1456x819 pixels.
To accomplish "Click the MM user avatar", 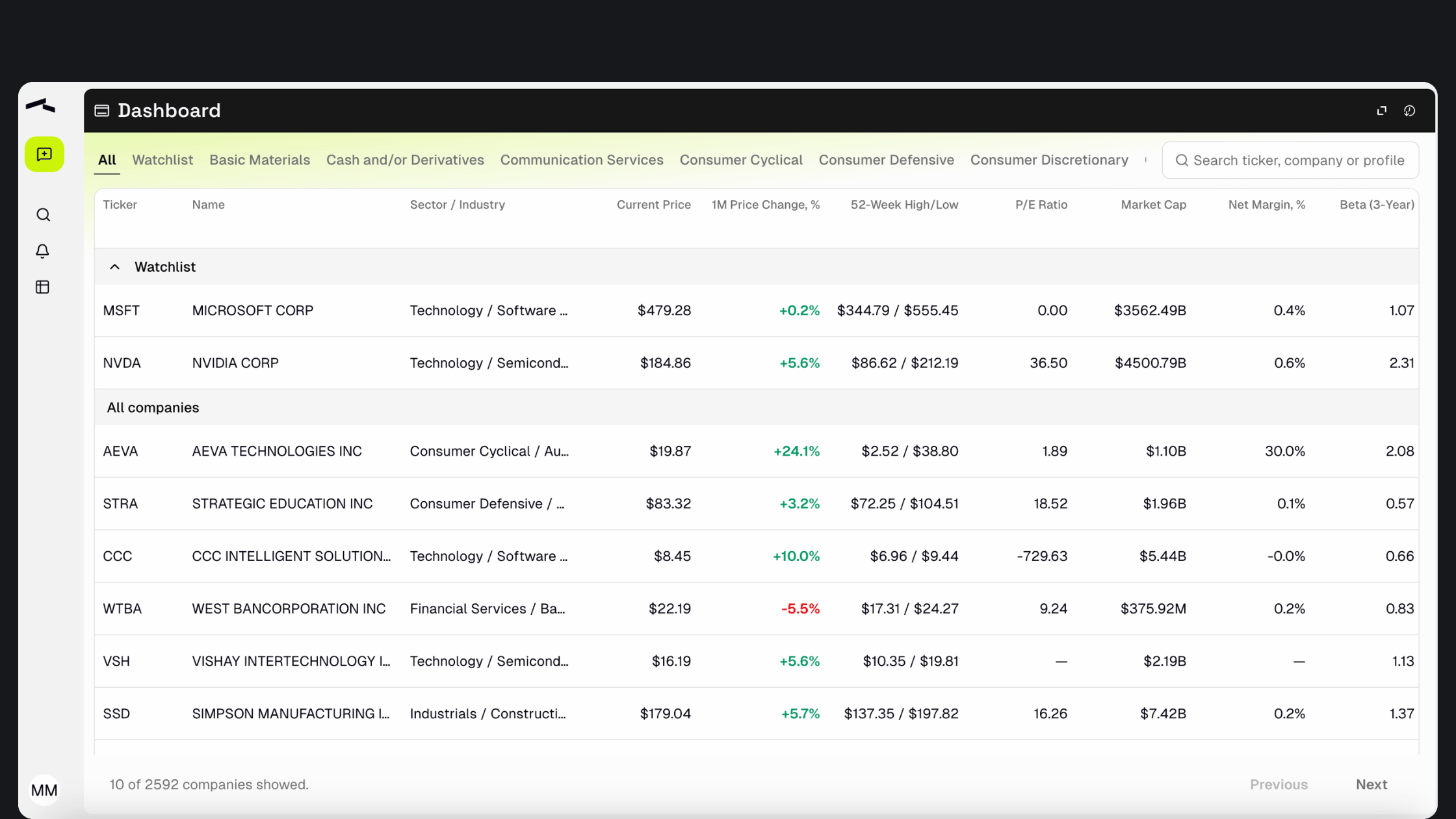I will pyautogui.click(x=44, y=790).
